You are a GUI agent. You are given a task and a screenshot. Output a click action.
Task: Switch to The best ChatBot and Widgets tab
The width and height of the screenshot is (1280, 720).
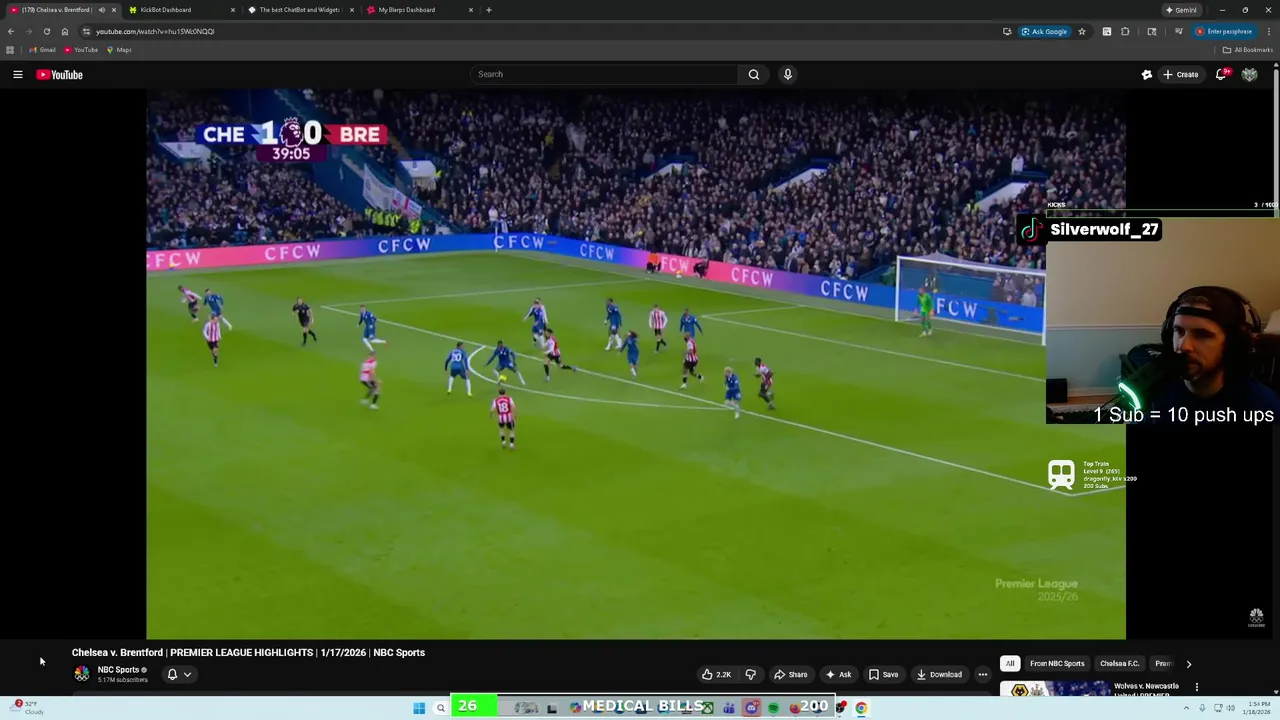(300, 10)
